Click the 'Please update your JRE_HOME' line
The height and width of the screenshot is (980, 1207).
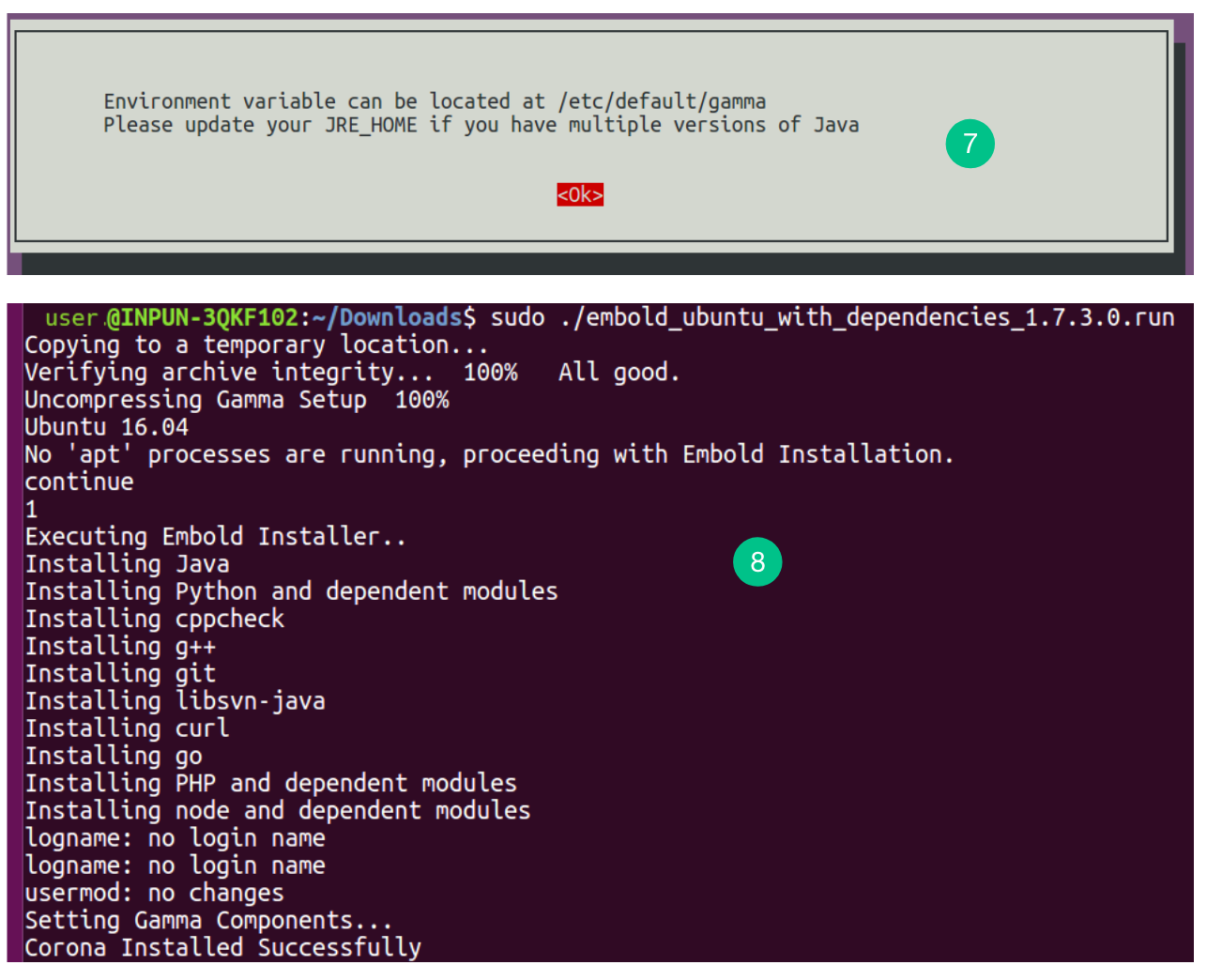click(x=481, y=125)
